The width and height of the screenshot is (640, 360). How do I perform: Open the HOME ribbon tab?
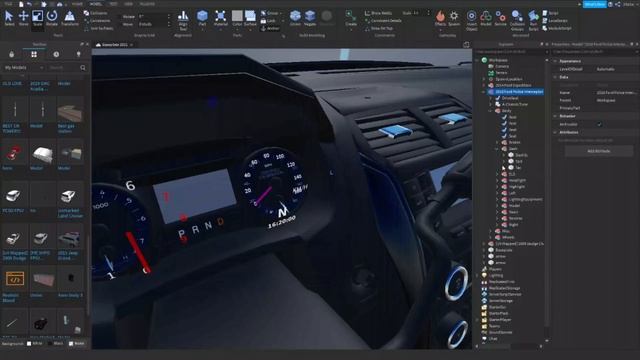77,4
